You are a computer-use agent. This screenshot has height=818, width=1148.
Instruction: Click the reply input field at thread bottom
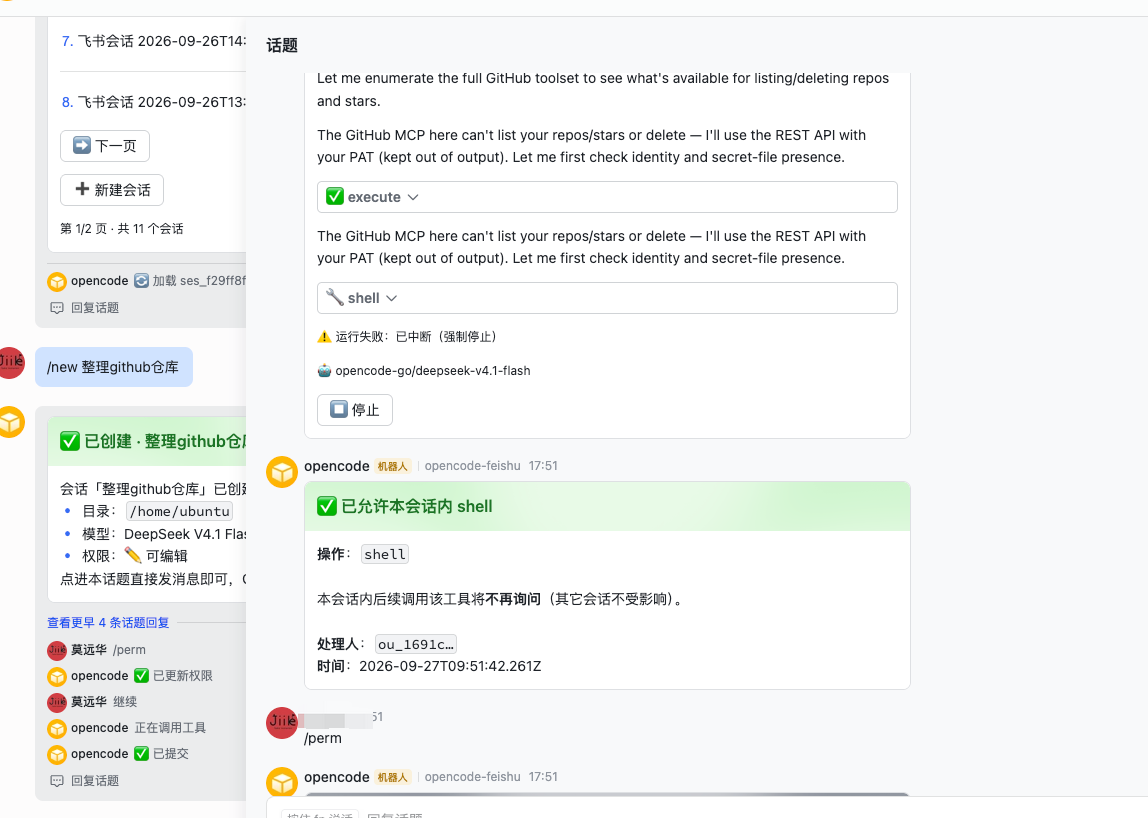coord(707,814)
